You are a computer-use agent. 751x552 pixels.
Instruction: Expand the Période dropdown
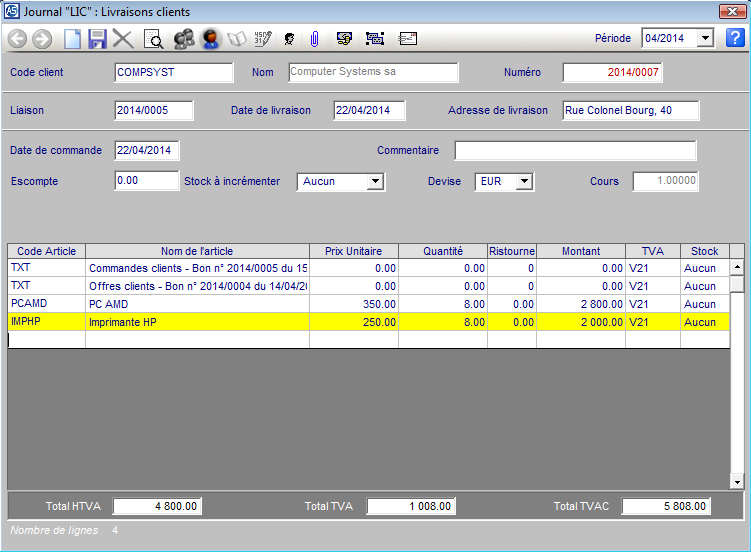(x=704, y=38)
